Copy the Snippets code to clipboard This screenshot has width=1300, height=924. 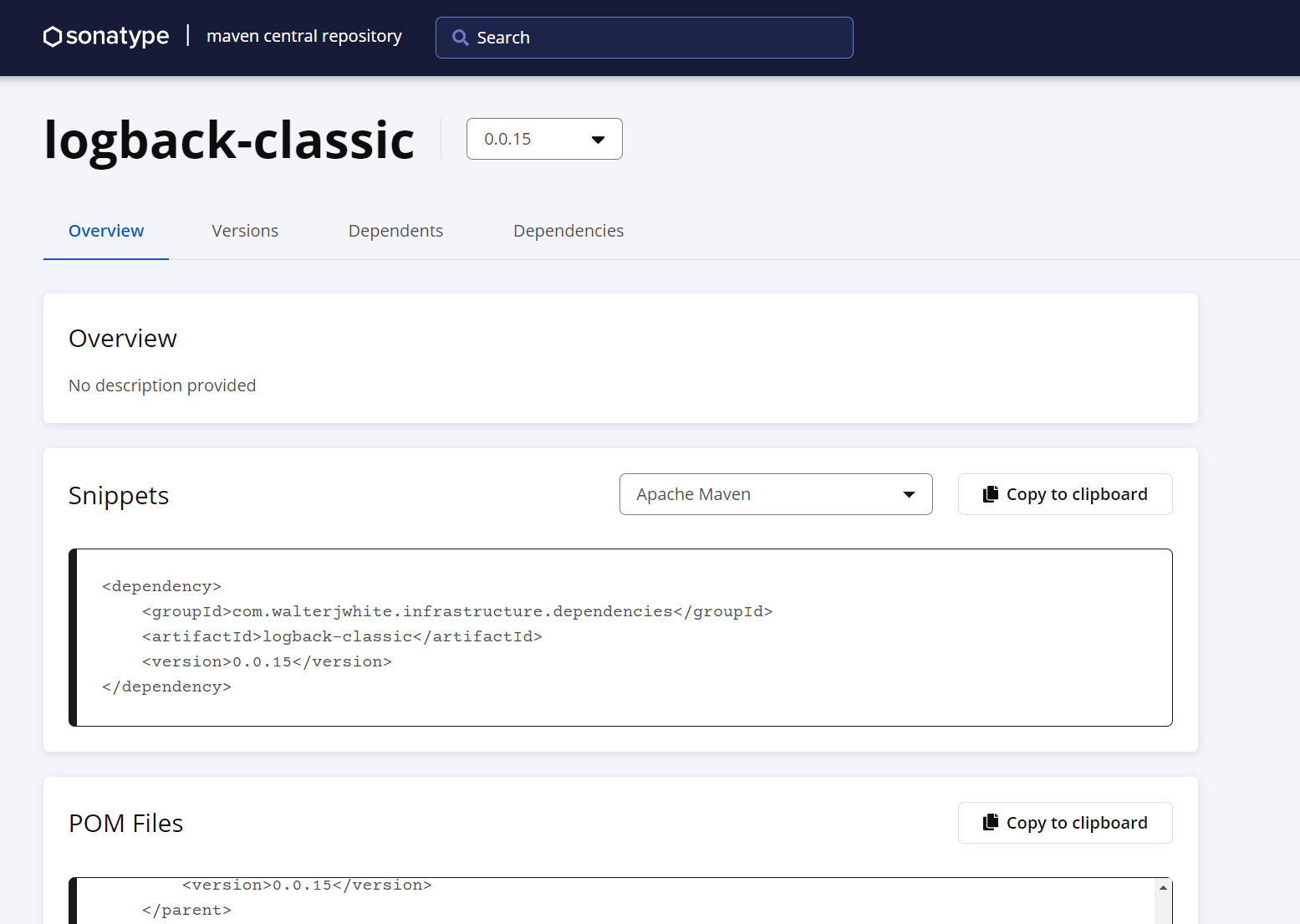1064,494
